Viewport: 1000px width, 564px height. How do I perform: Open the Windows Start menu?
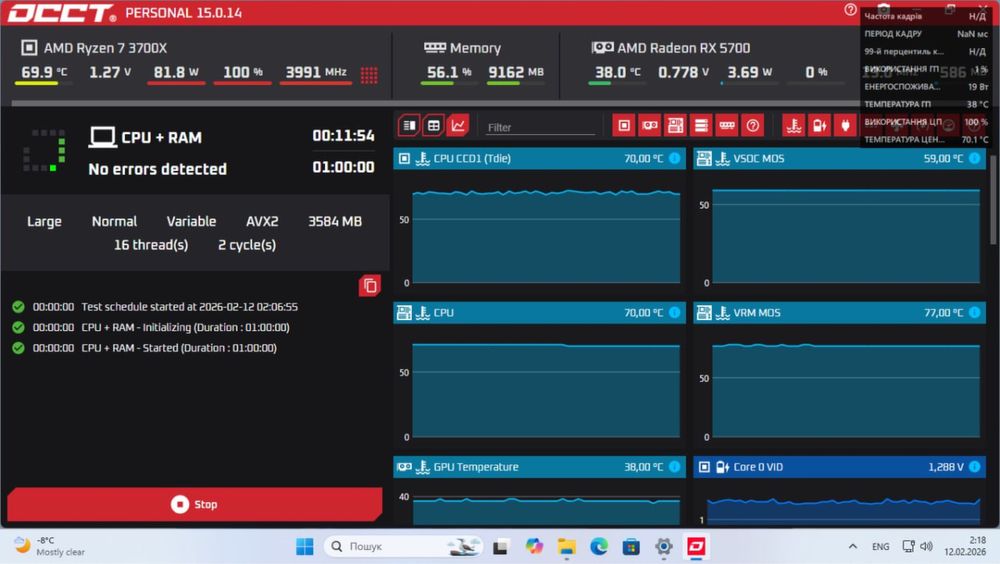[x=305, y=547]
